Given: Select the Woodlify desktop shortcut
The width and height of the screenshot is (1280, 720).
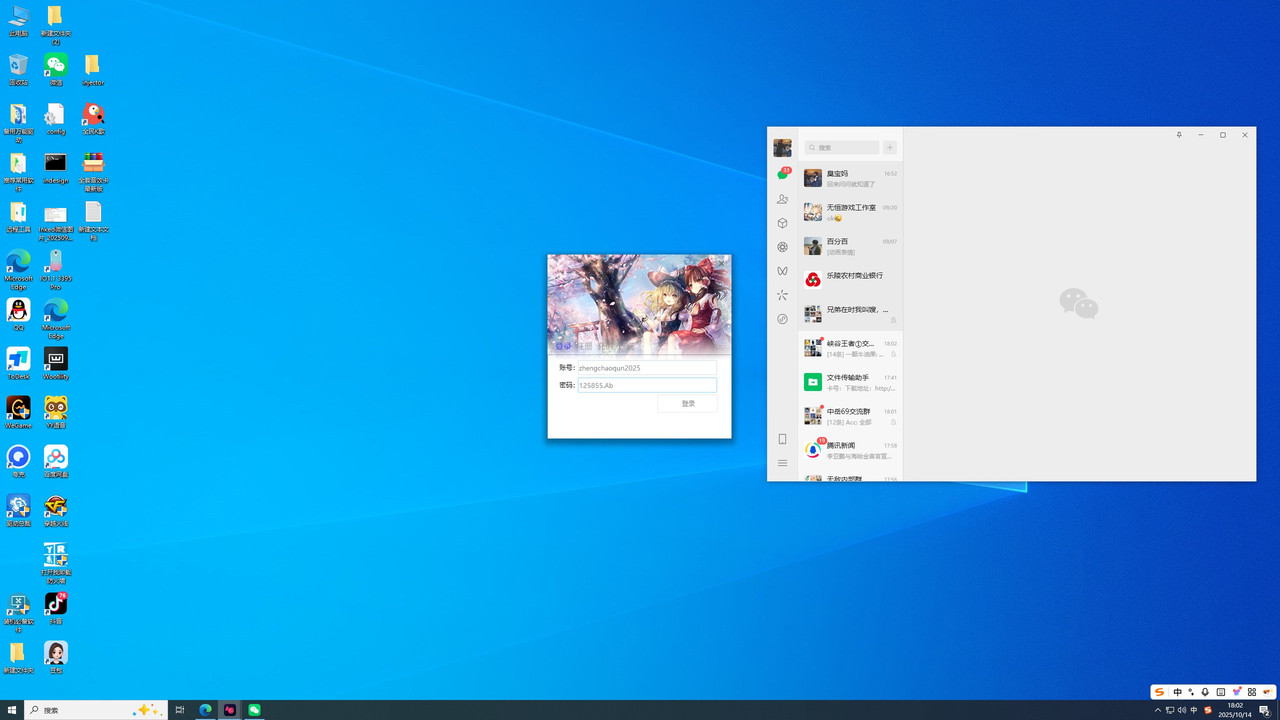Looking at the screenshot, I should [56, 363].
